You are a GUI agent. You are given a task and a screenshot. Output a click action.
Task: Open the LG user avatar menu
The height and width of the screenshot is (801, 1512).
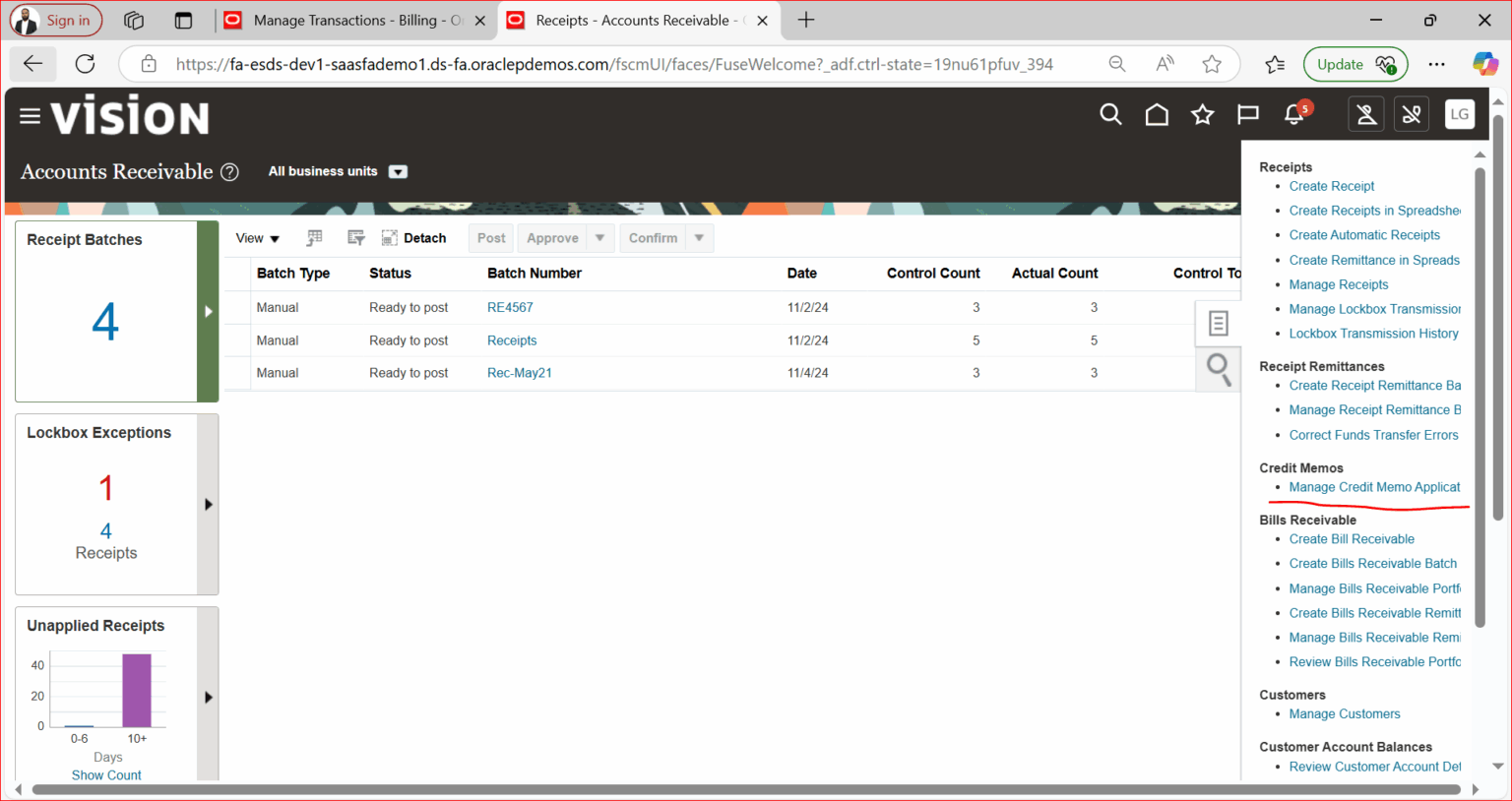[x=1460, y=114]
